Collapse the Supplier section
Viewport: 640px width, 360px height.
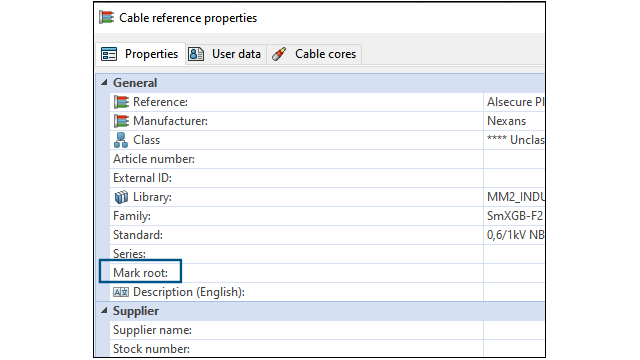click(x=104, y=311)
